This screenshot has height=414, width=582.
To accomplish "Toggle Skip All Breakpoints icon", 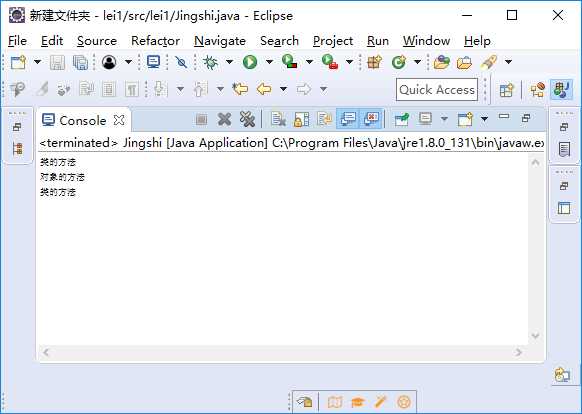I will click(x=181, y=62).
